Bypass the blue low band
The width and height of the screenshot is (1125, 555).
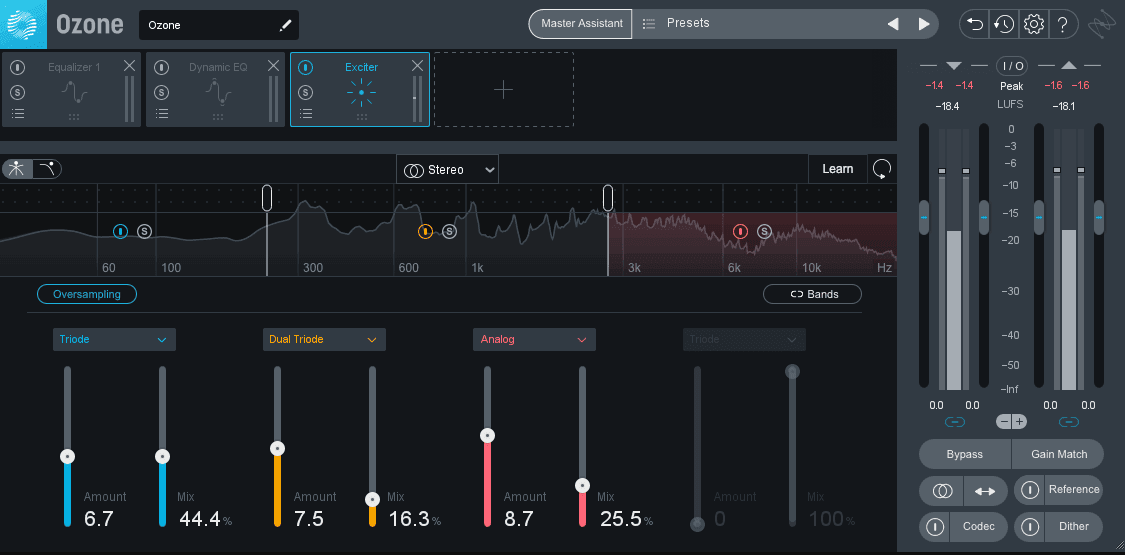click(x=121, y=231)
